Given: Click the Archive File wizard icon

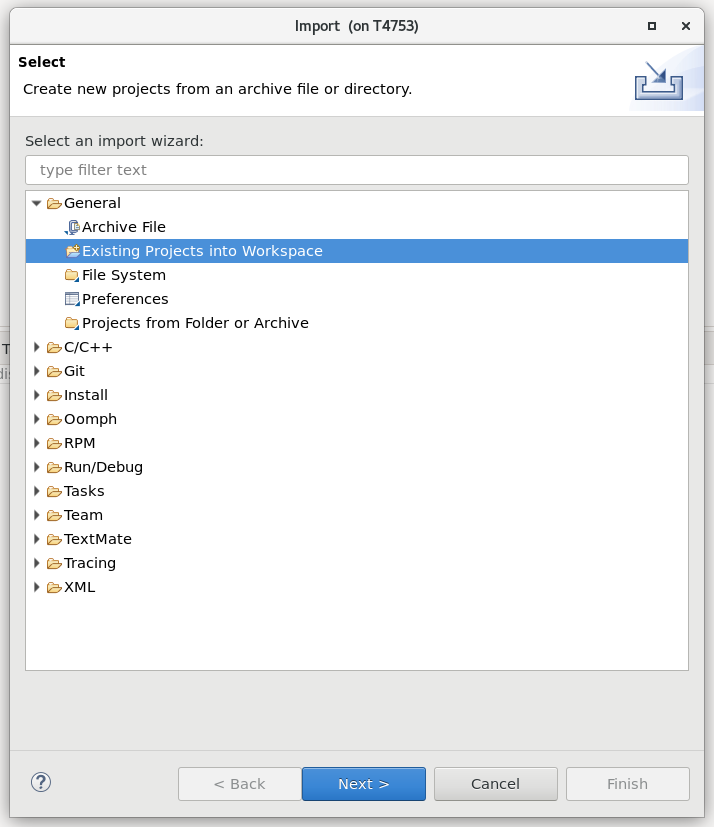Looking at the screenshot, I should click(x=72, y=227).
